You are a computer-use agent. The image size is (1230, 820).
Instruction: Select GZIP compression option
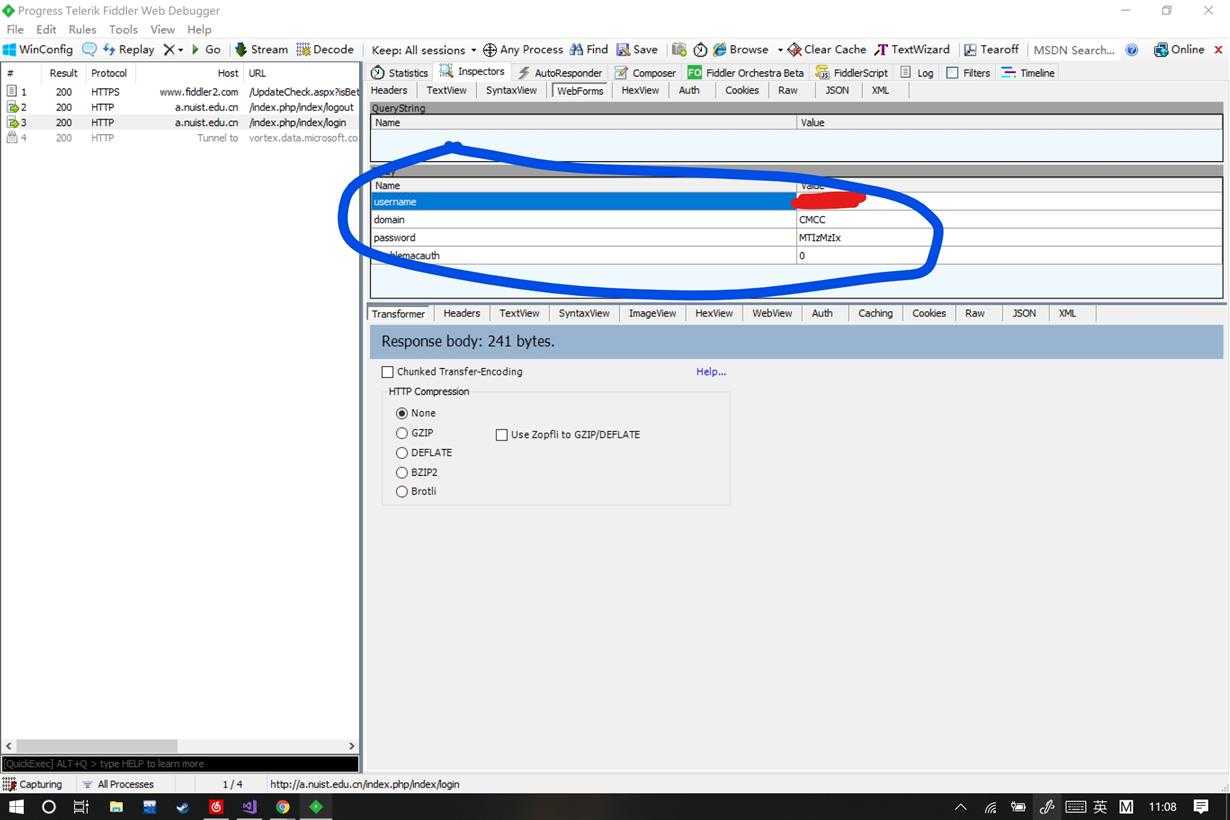point(402,433)
